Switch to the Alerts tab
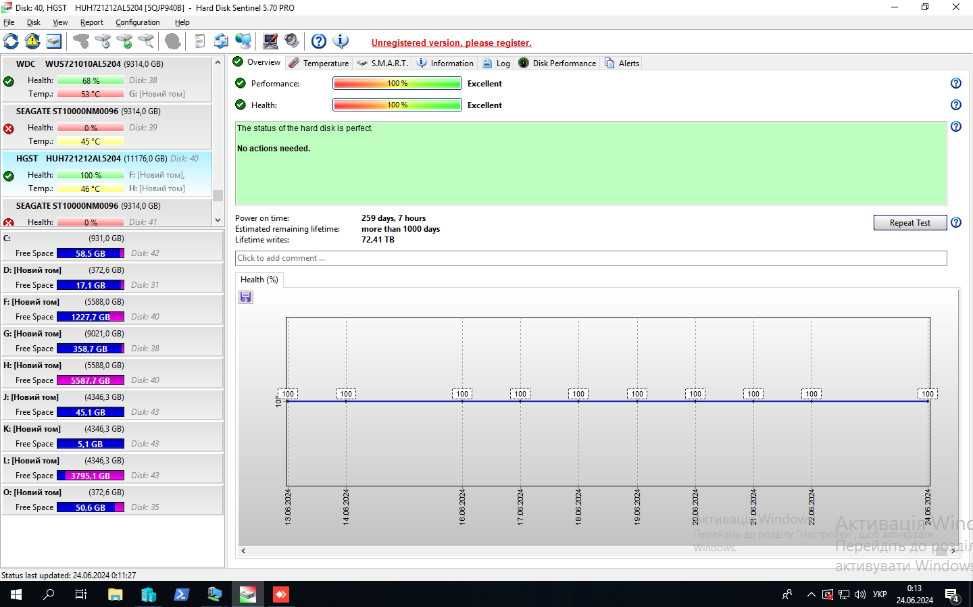 click(x=622, y=63)
